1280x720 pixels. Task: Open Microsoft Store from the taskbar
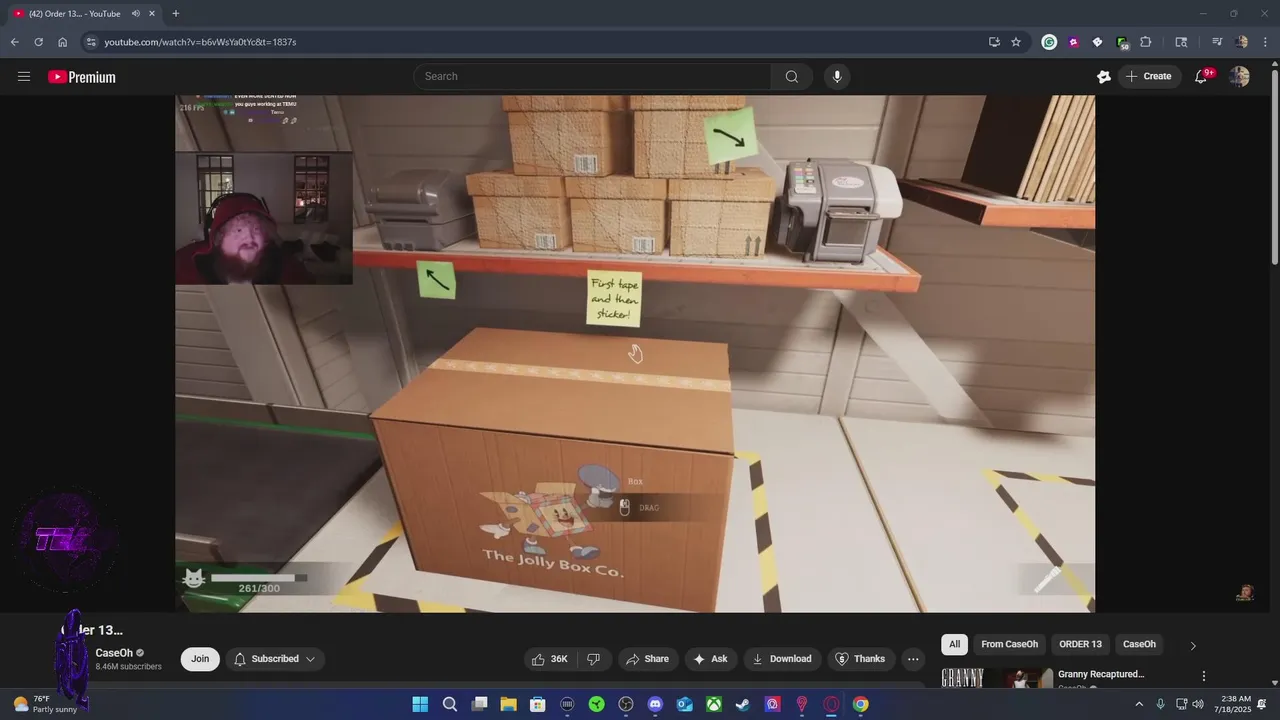tap(538, 704)
